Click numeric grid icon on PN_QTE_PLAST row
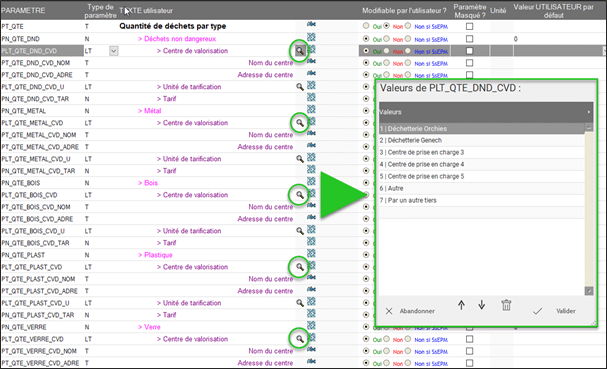 point(311,253)
